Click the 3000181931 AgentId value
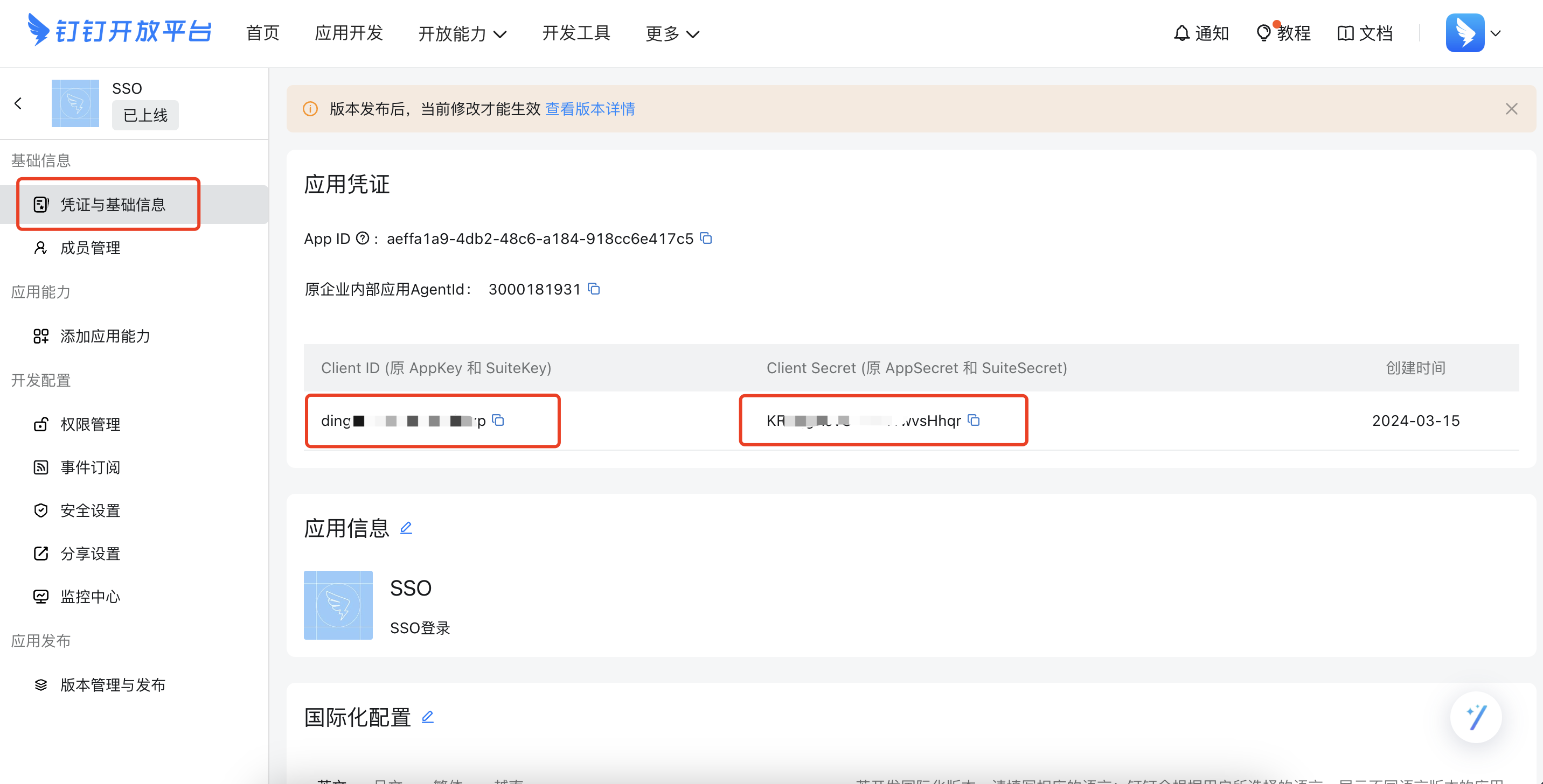This screenshot has height=784, width=1543. [x=534, y=290]
